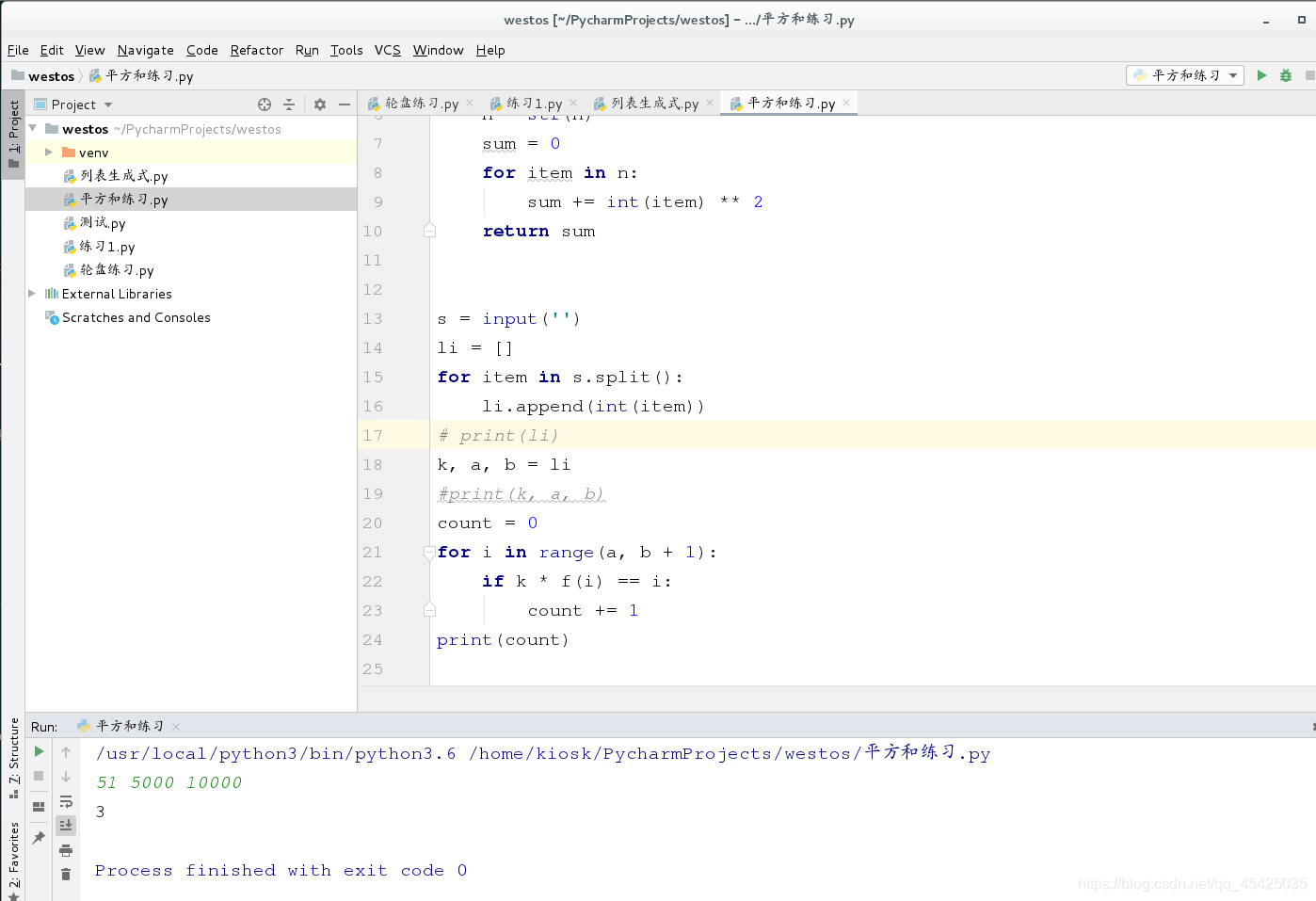The width and height of the screenshot is (1316, 901).
Task: Open the Tools menu
Action: [346, 50]
